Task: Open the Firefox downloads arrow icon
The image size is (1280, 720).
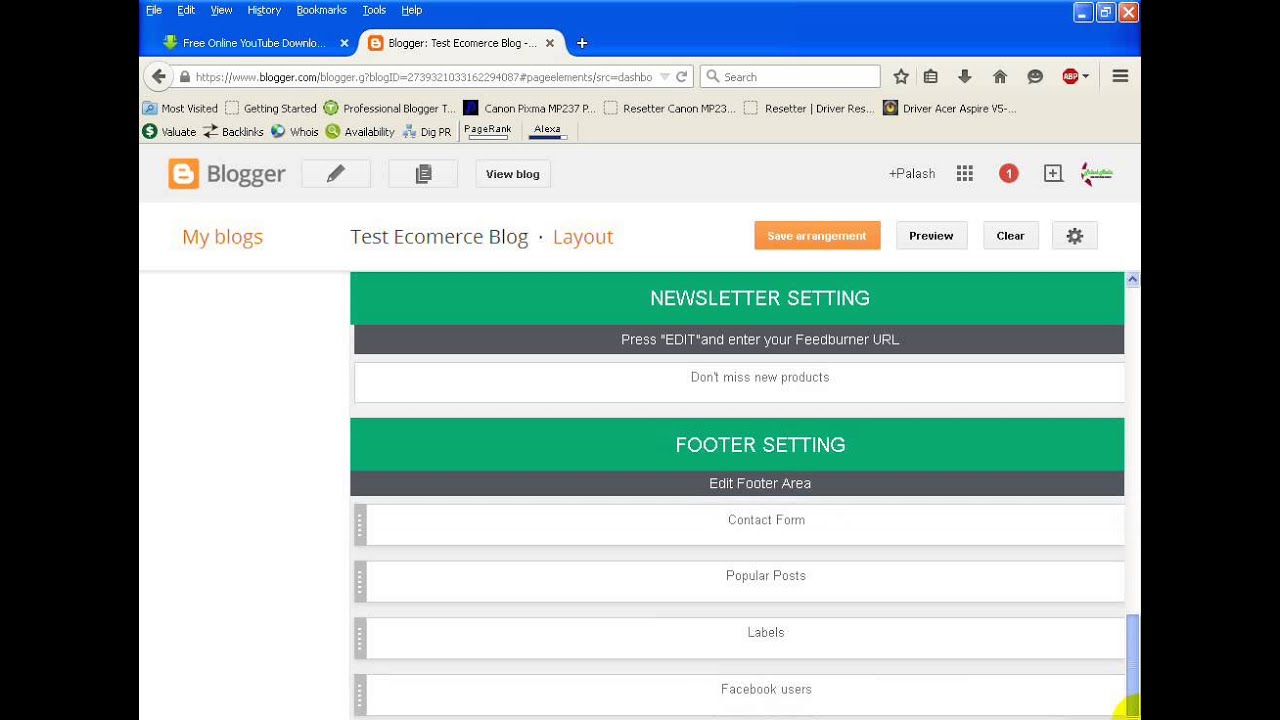Action: click(965, 77)
